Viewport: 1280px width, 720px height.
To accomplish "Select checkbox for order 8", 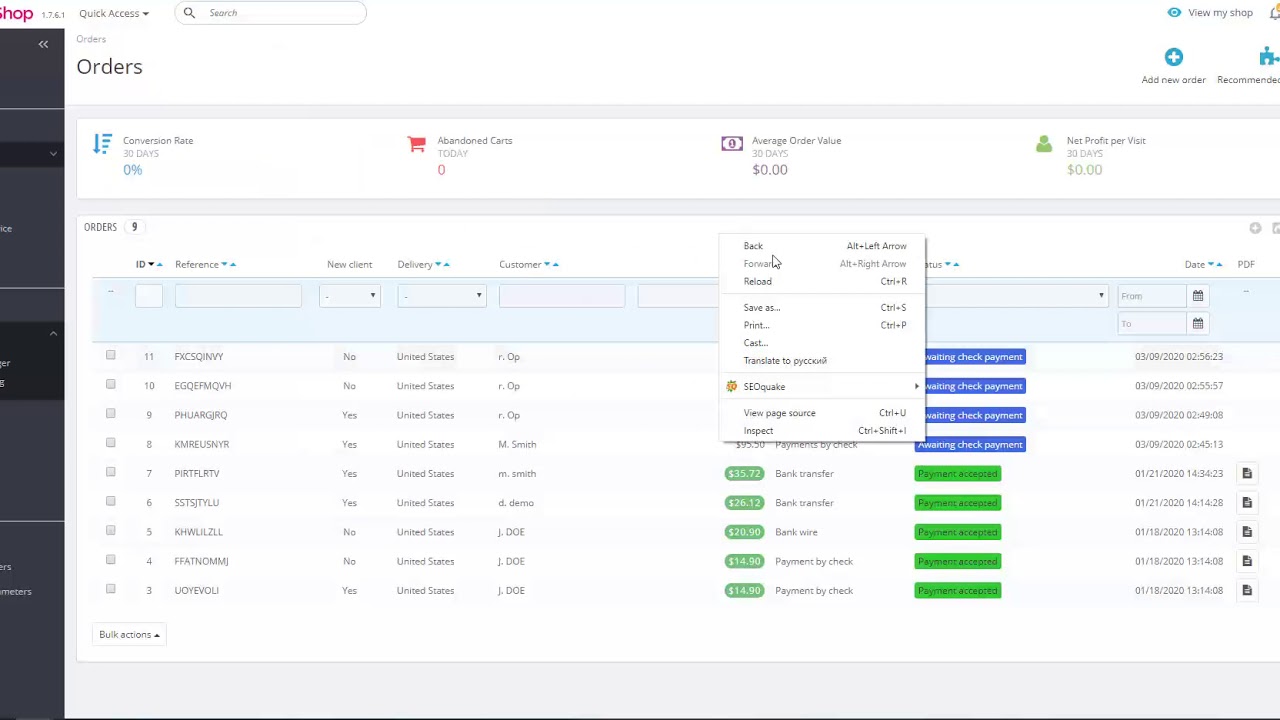I will pyautogui.click(x=111, y=443).
